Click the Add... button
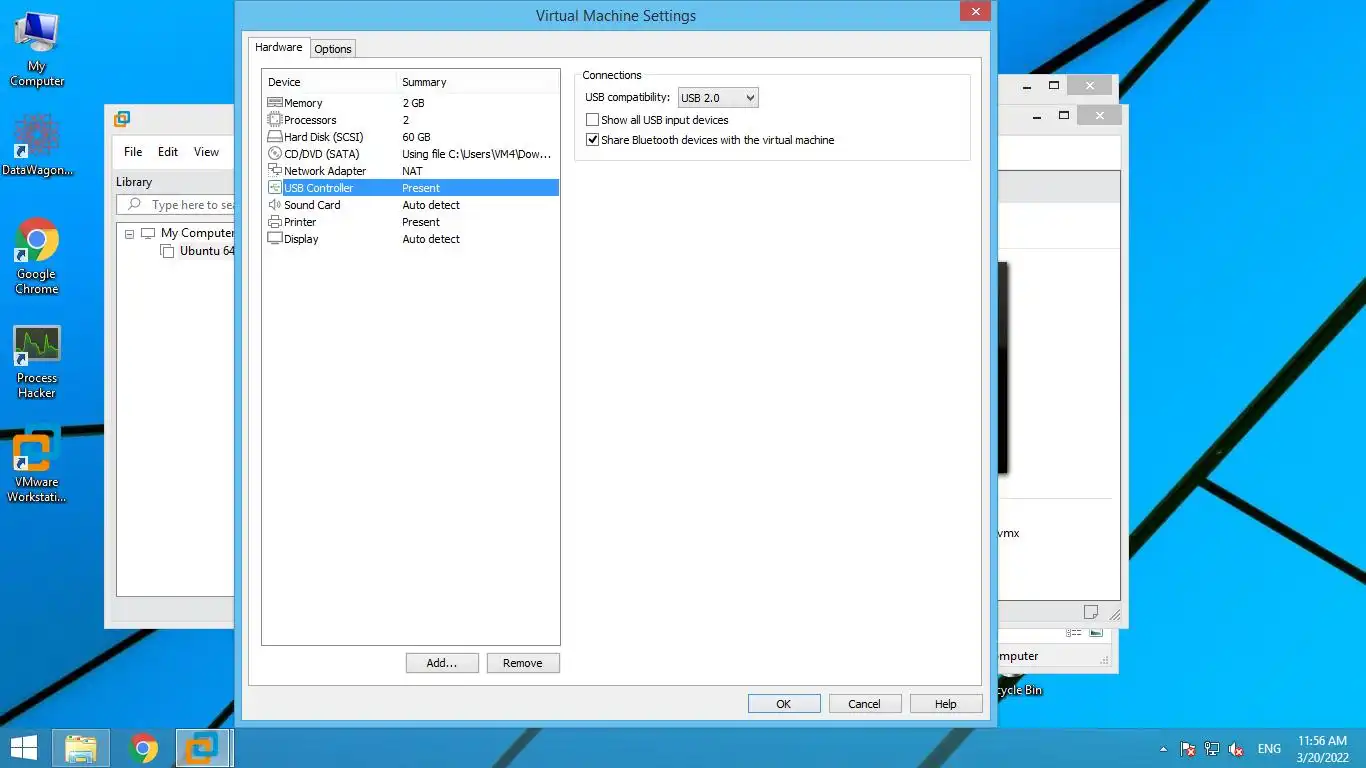 (x=442, y=663)
